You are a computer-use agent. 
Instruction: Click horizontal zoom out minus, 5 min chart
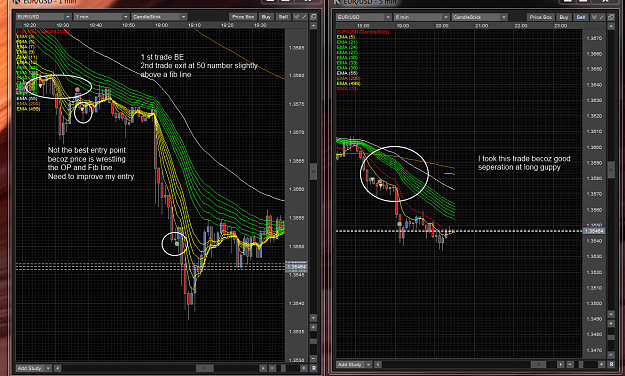(570, 364)
